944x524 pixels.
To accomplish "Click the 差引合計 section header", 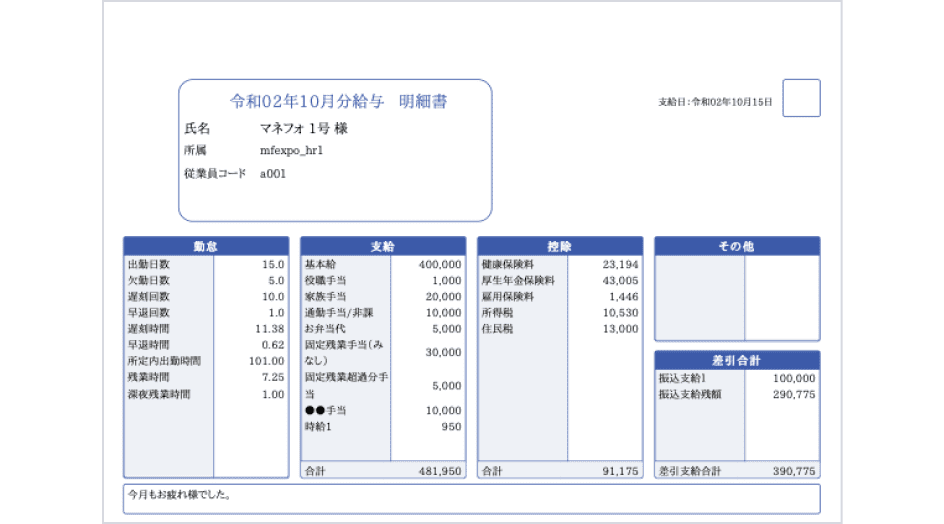I will click(737, 360).
